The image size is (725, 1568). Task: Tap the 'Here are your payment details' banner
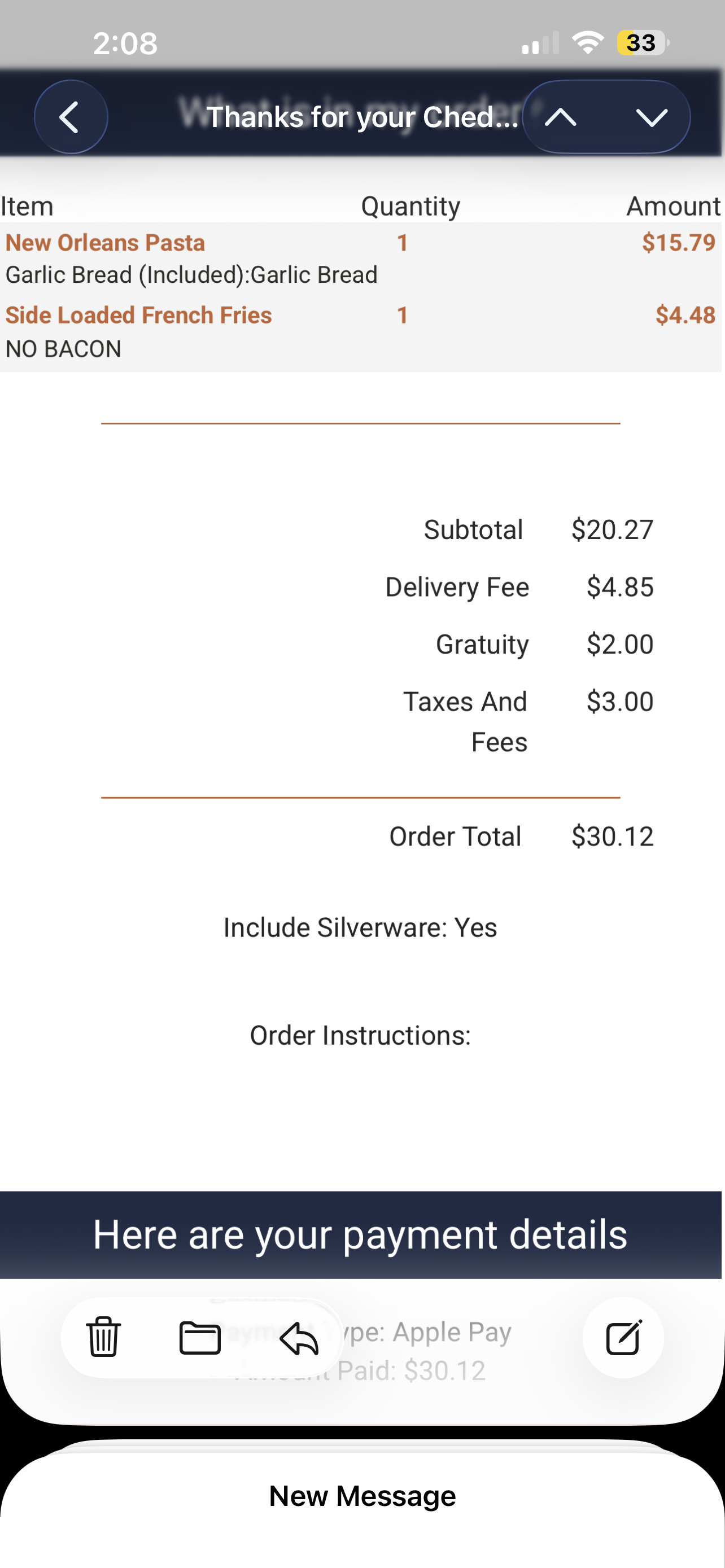point(360,1234)
